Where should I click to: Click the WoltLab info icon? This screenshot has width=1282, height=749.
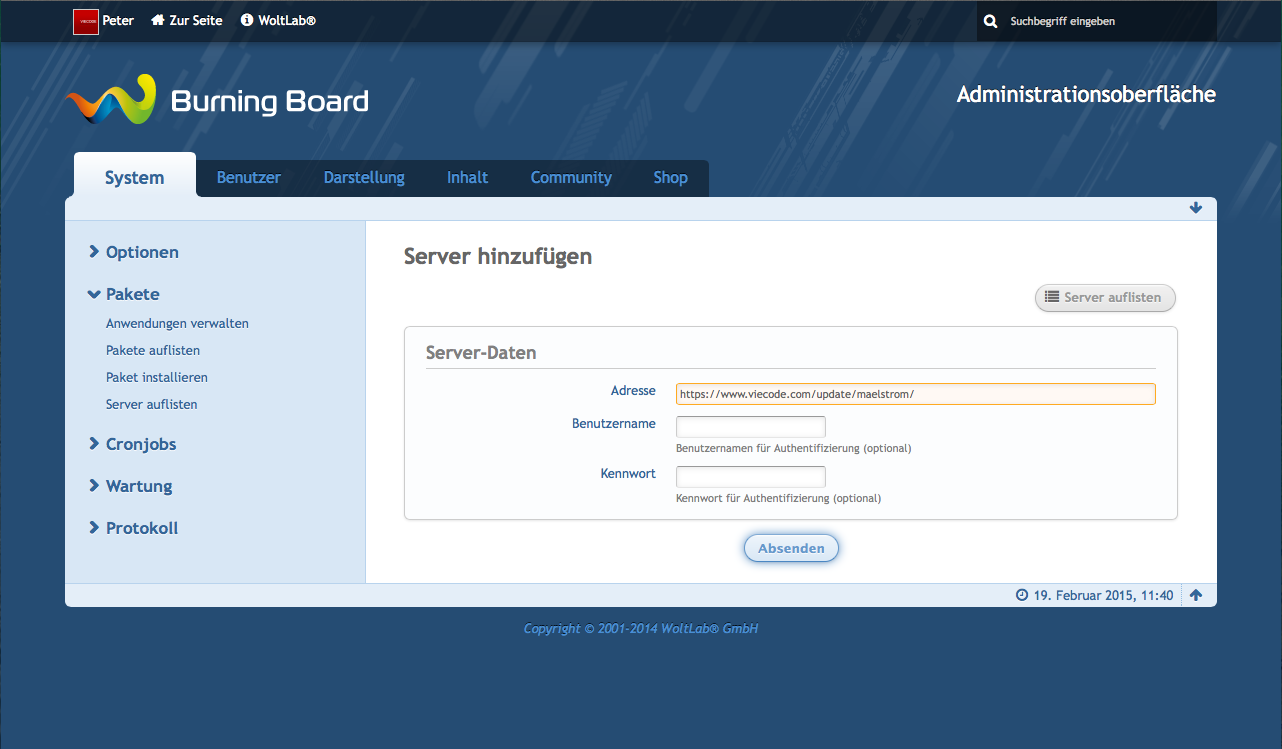[x=247, y=21]
